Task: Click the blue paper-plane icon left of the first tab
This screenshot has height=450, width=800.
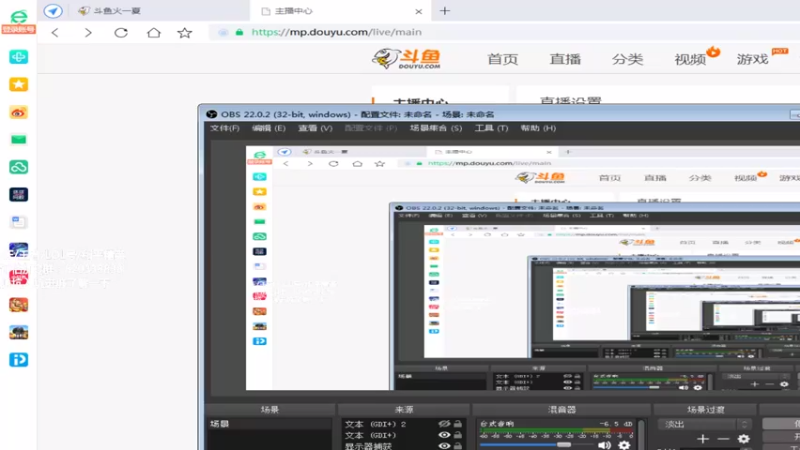Action: coord(53,11)
